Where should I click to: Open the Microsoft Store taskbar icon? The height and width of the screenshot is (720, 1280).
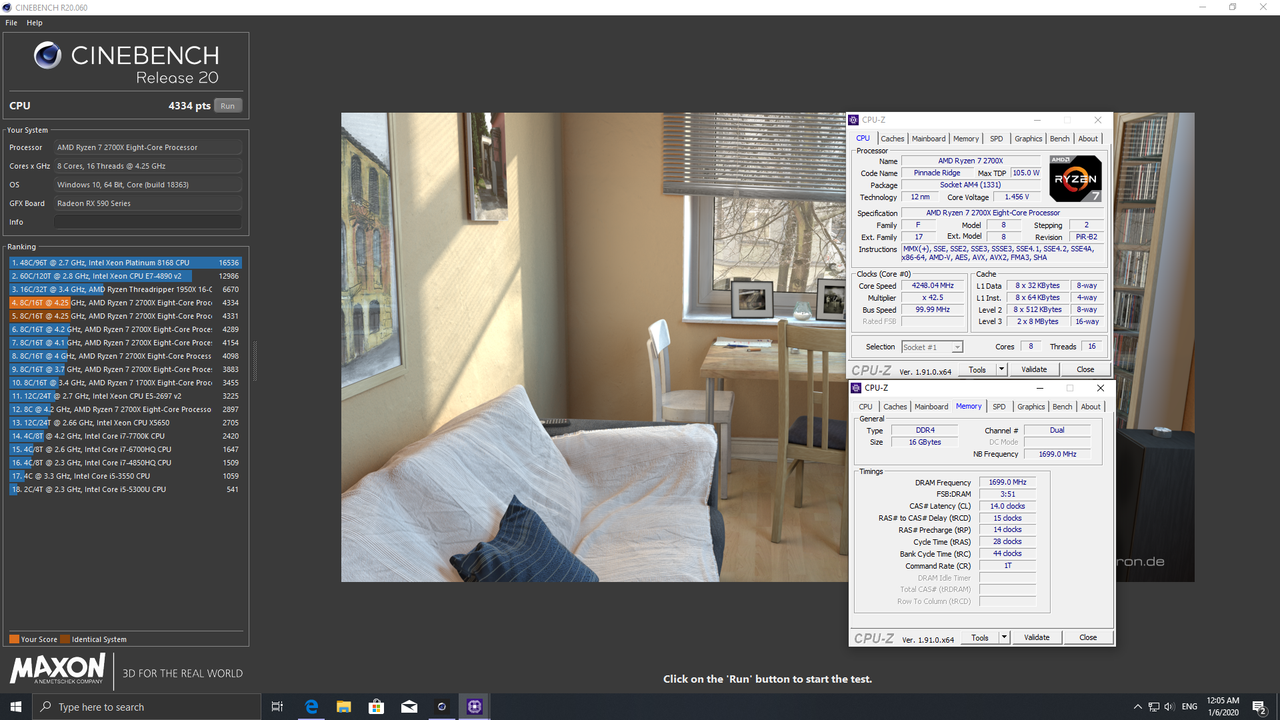[x=376, y=706]
